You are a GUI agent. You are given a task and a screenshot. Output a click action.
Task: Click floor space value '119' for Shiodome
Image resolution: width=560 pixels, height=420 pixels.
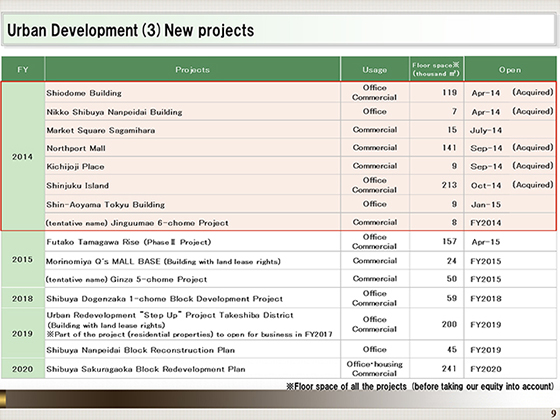[450, 92]
